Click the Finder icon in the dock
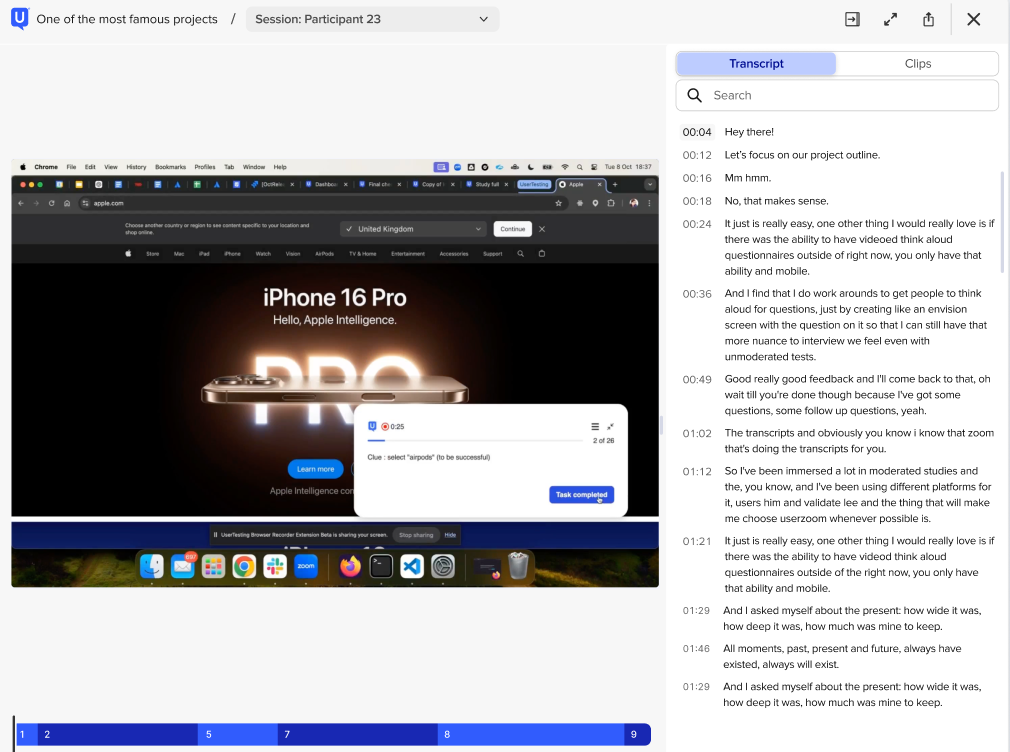This screenshot has width=1010, height=752. pos(152,566)
